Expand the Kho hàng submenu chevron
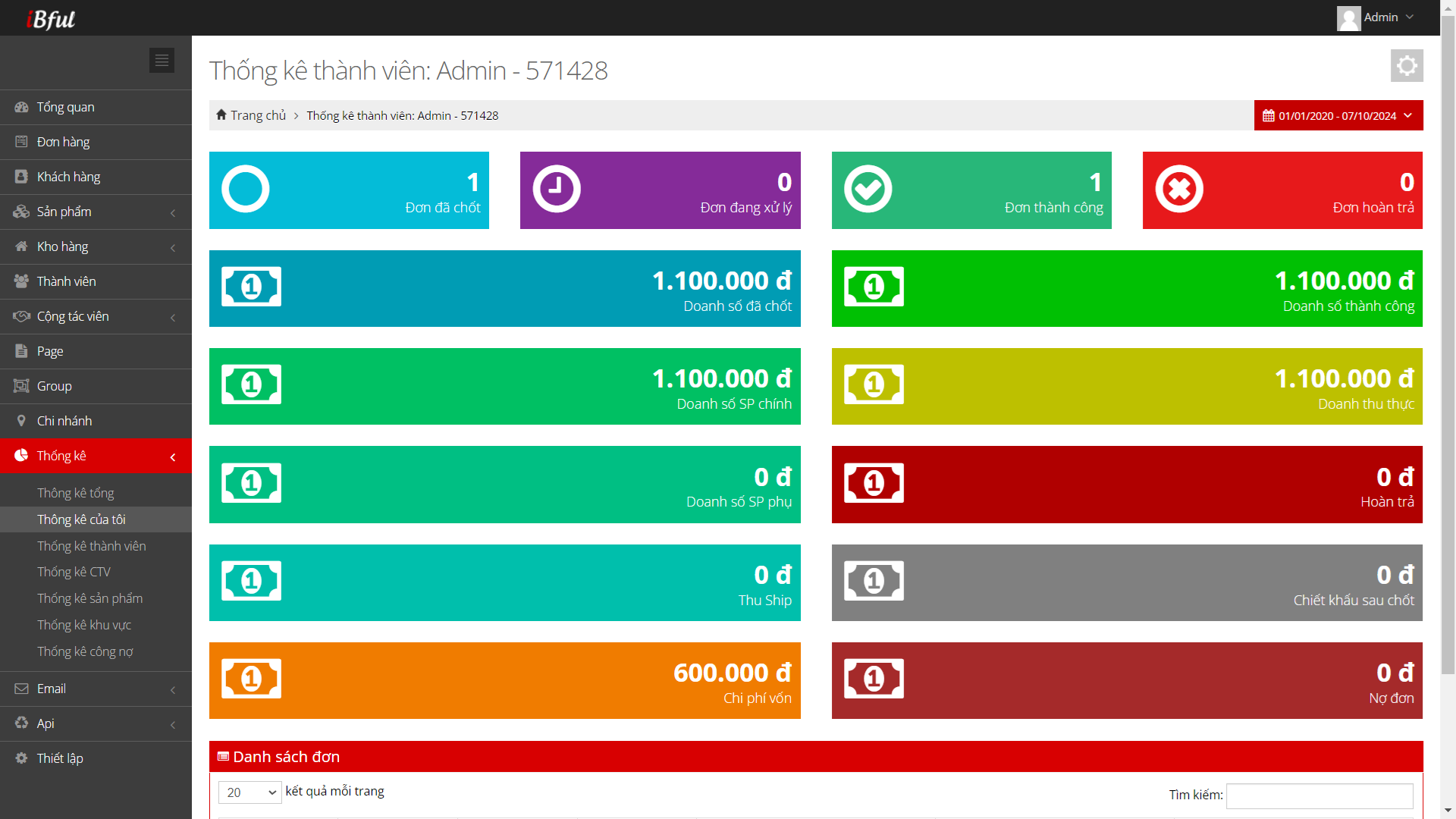Viewport: 1456px width, 819px height. [173, 248]
